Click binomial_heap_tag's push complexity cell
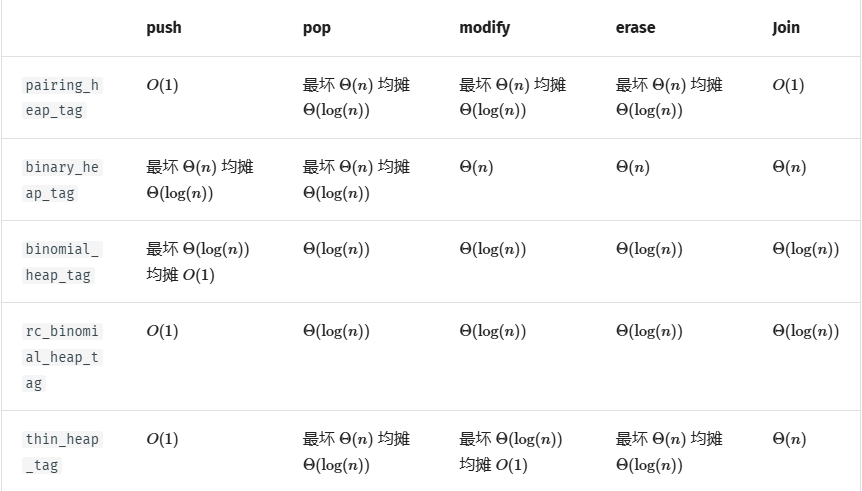862x491 pixels. click(x=197, y=262)
